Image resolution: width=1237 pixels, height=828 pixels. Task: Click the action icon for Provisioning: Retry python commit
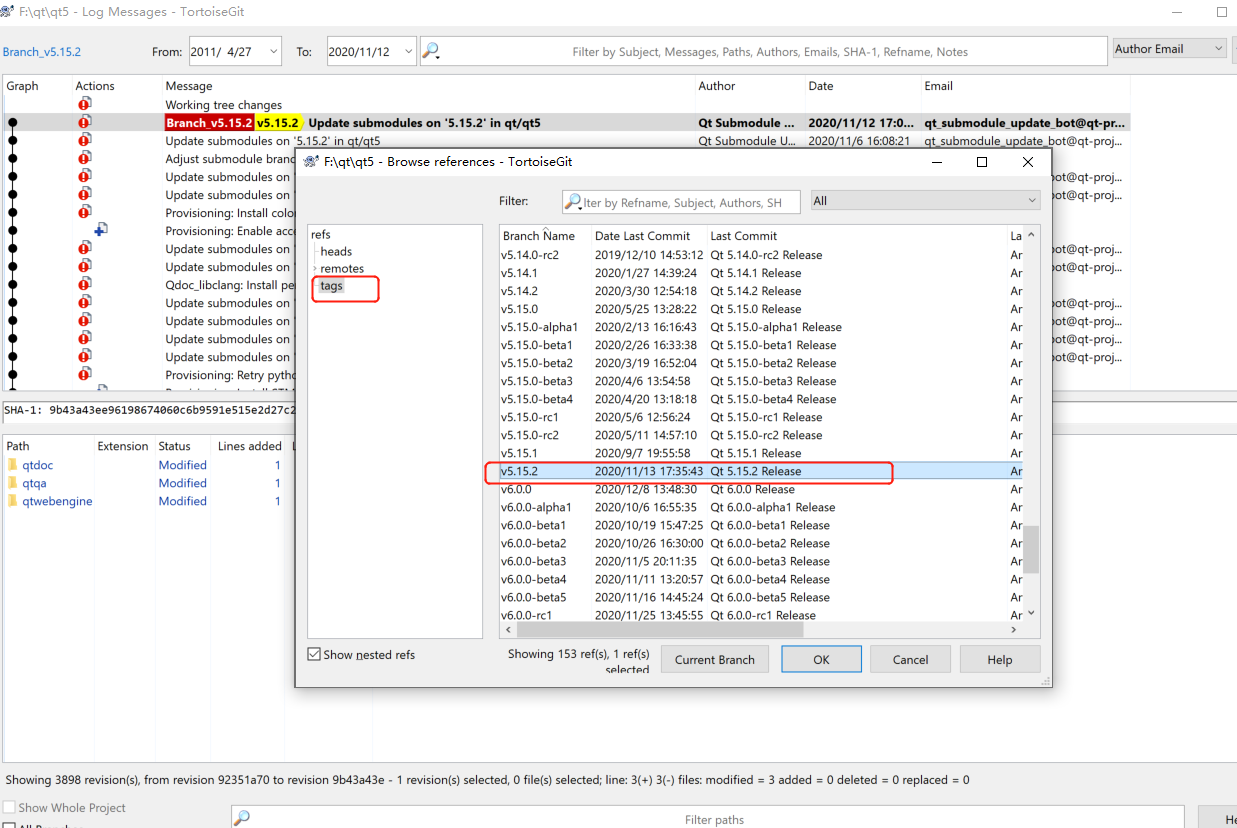coord(84,374)
